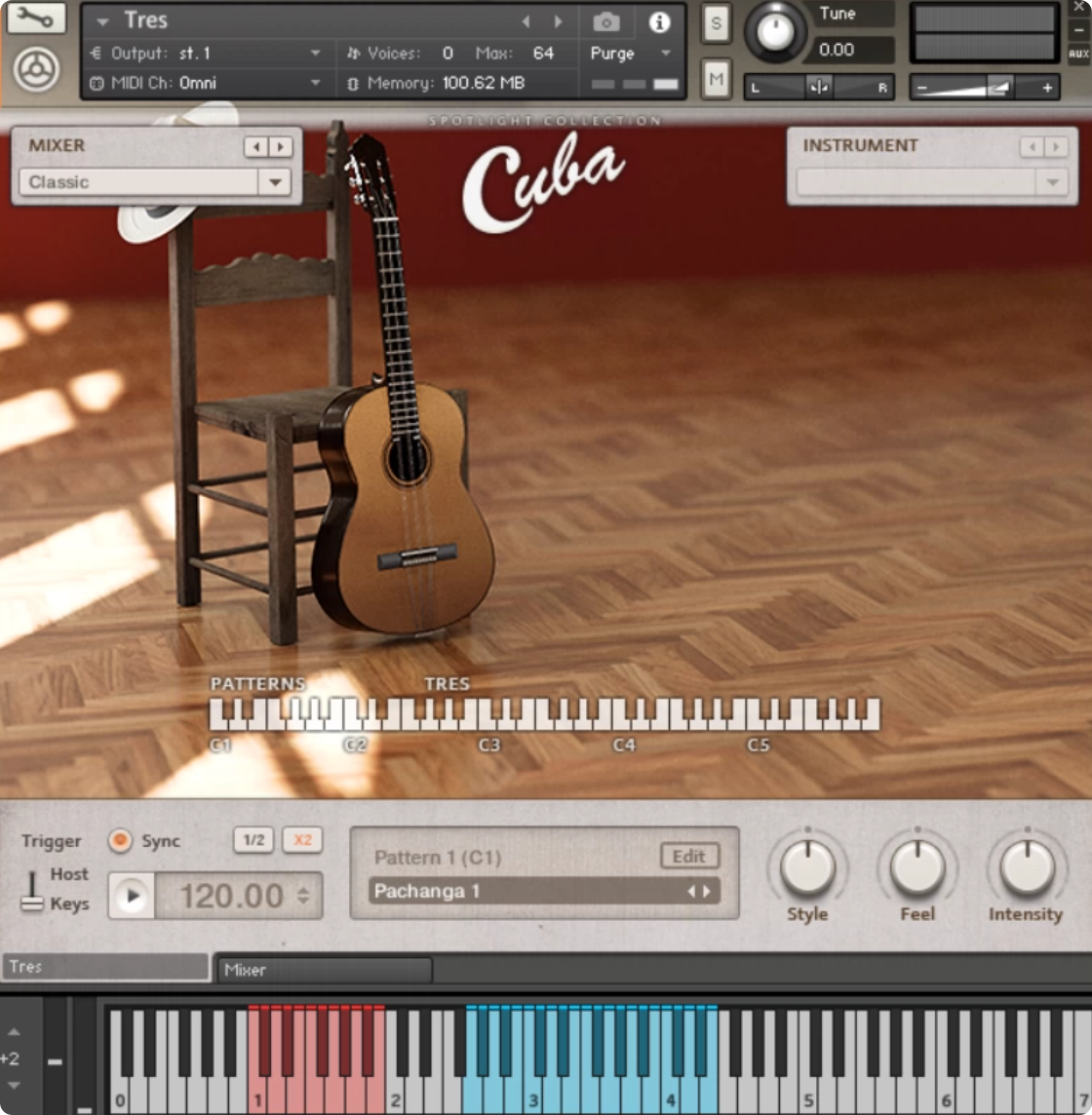Switch to the Tres tab
This screenshot has width=1092, height=1115.
click(105, 967)
